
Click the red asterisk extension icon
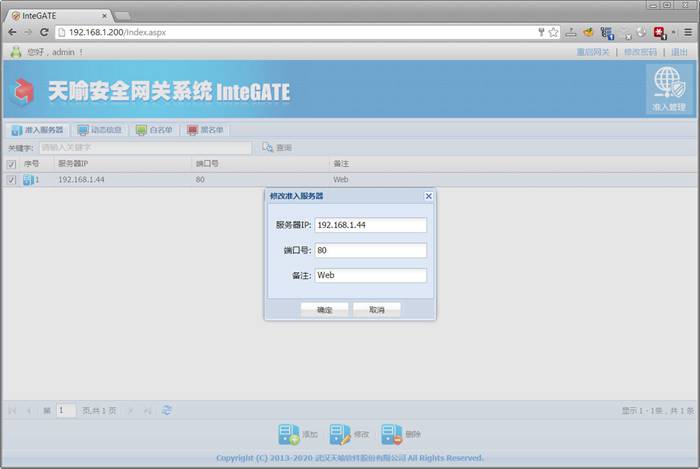[x=659, y=33]
